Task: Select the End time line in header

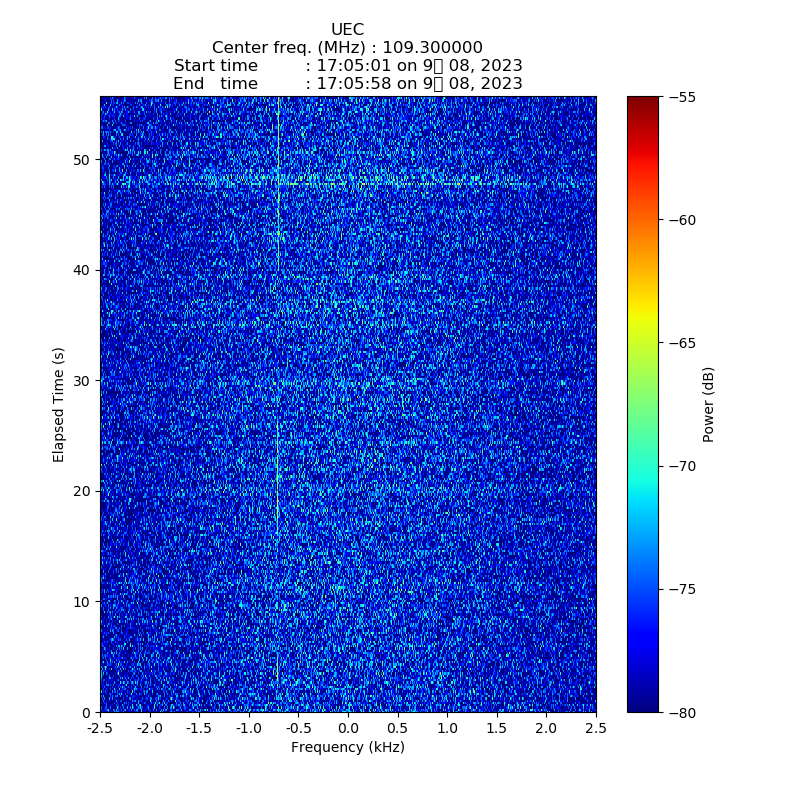Action: 347,84
